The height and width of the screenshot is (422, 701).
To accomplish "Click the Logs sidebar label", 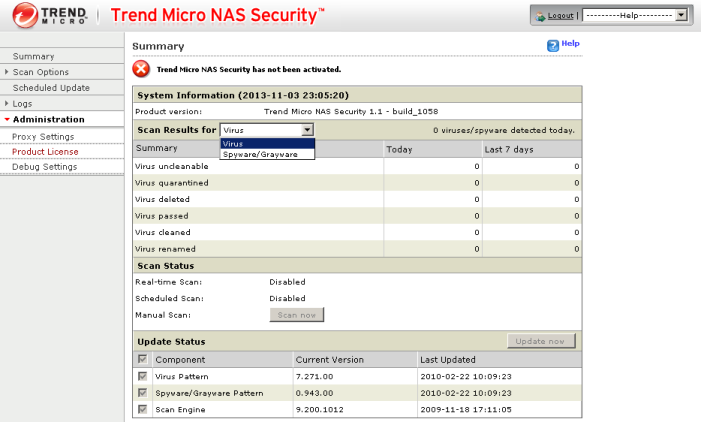I will (x=22, y=104).
